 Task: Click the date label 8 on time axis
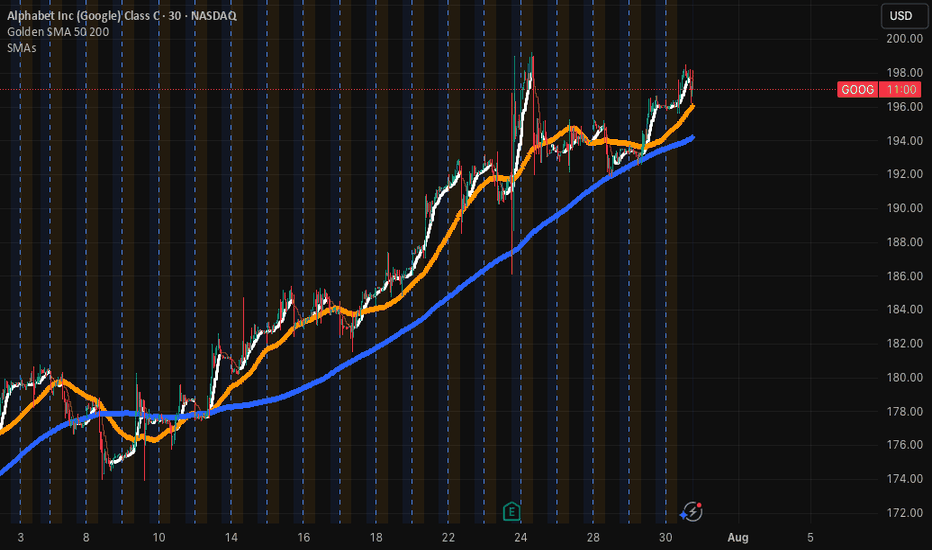pos(86,538)
